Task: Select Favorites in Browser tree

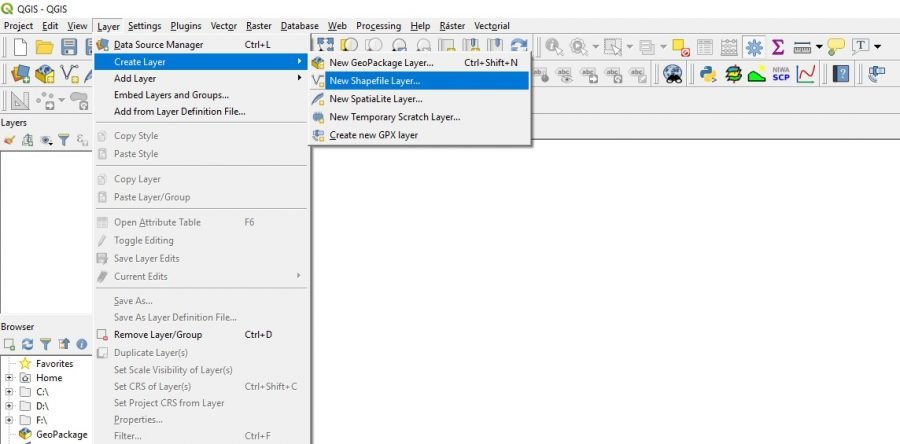Action: point(55,364)
